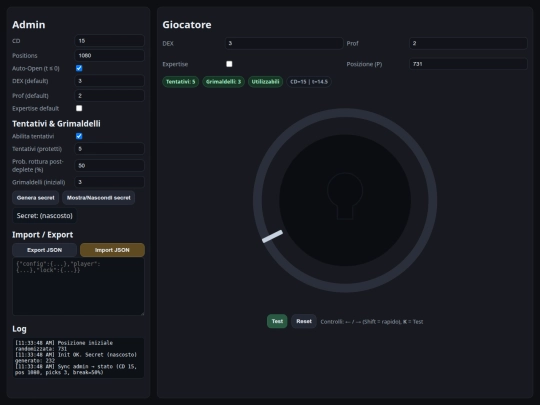Click the Genera secret button
Viewport: 540px width, 405px height.
pyautogui.click(x=35, y=198)
